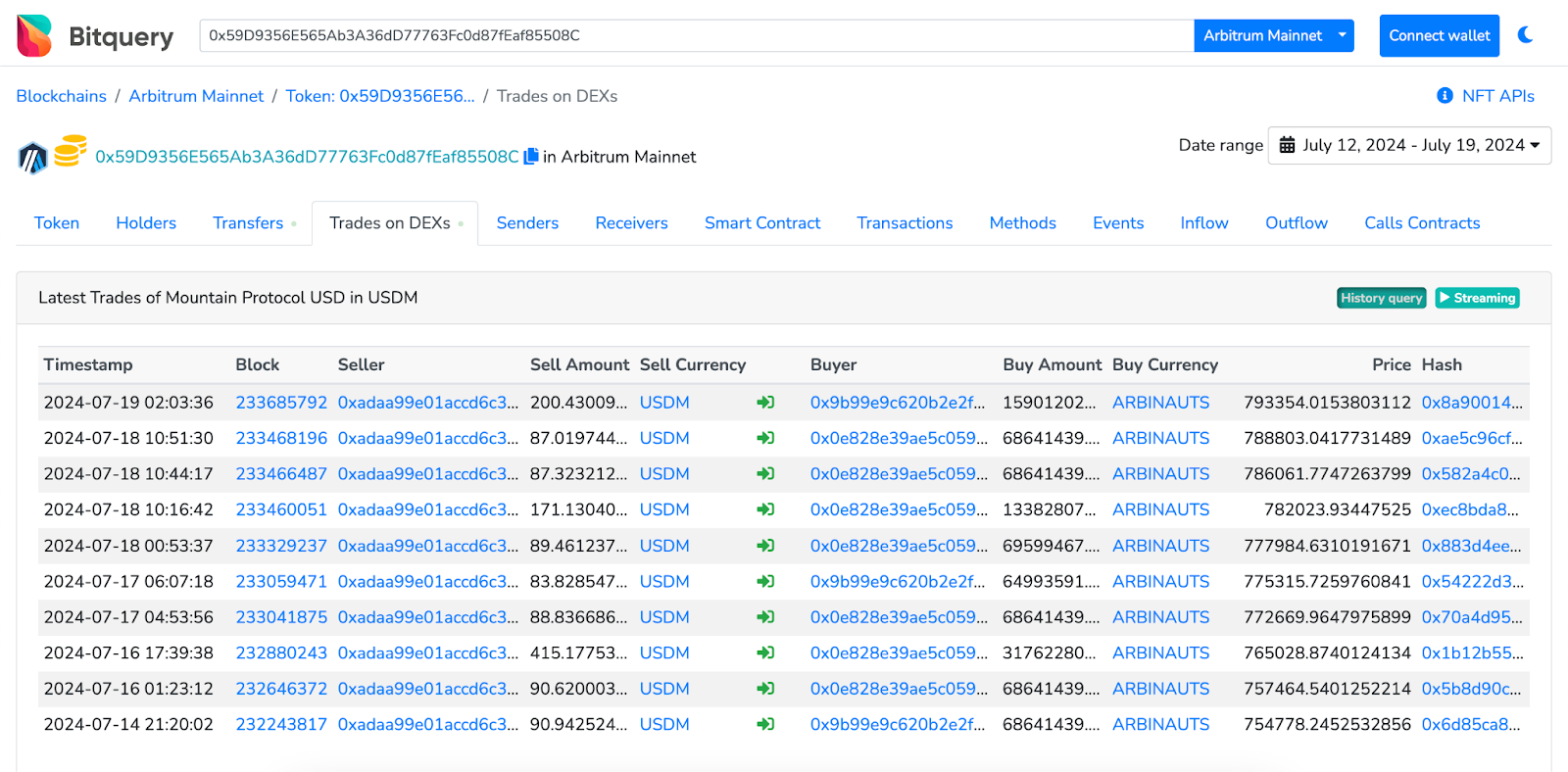The image size is (1568, 772).
Task: Click the Arbitrum network logo icon
Action: pos(32,157)
